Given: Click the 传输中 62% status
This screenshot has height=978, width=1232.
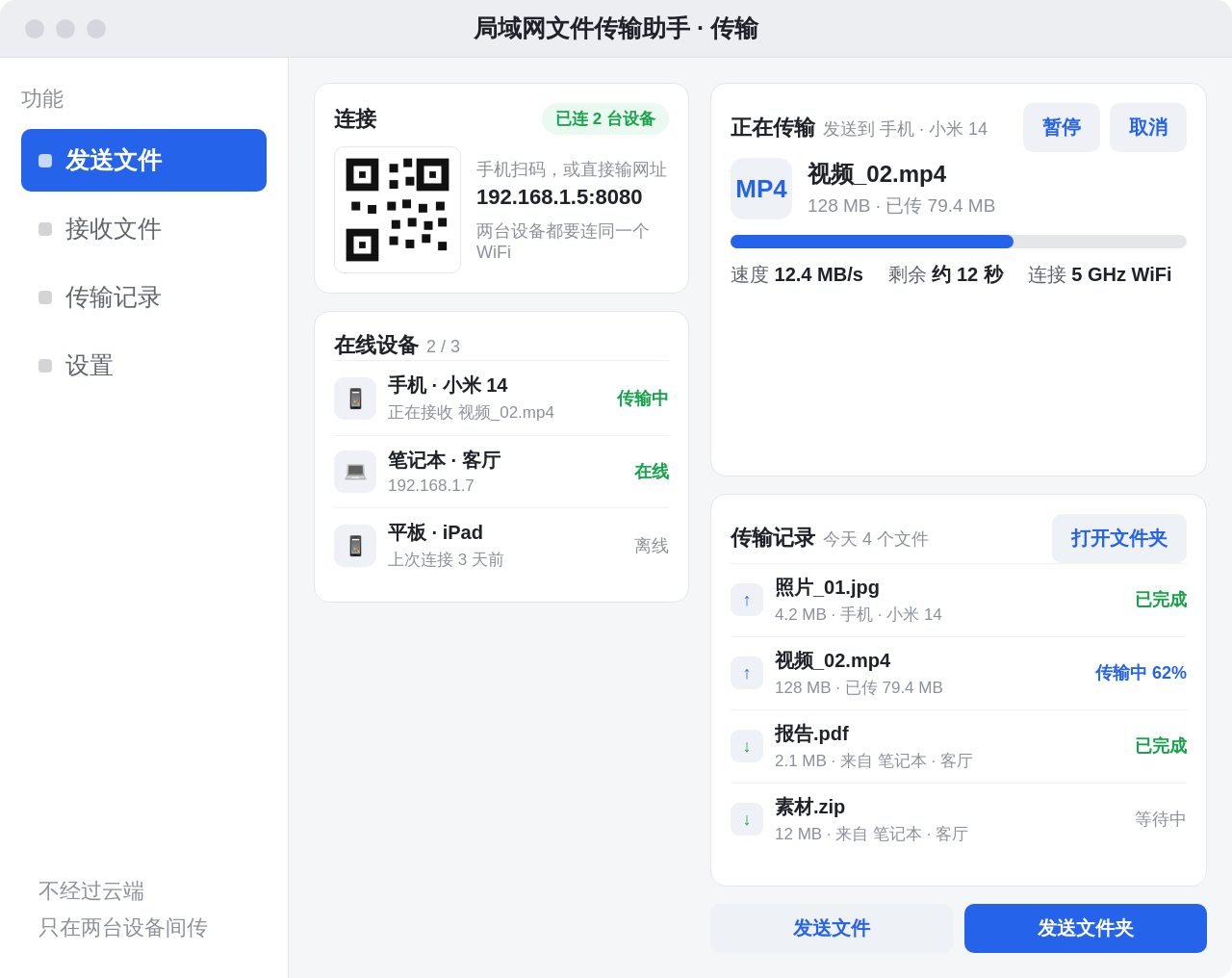Looking at the screenshot, I should click(x=1141, y=673).
